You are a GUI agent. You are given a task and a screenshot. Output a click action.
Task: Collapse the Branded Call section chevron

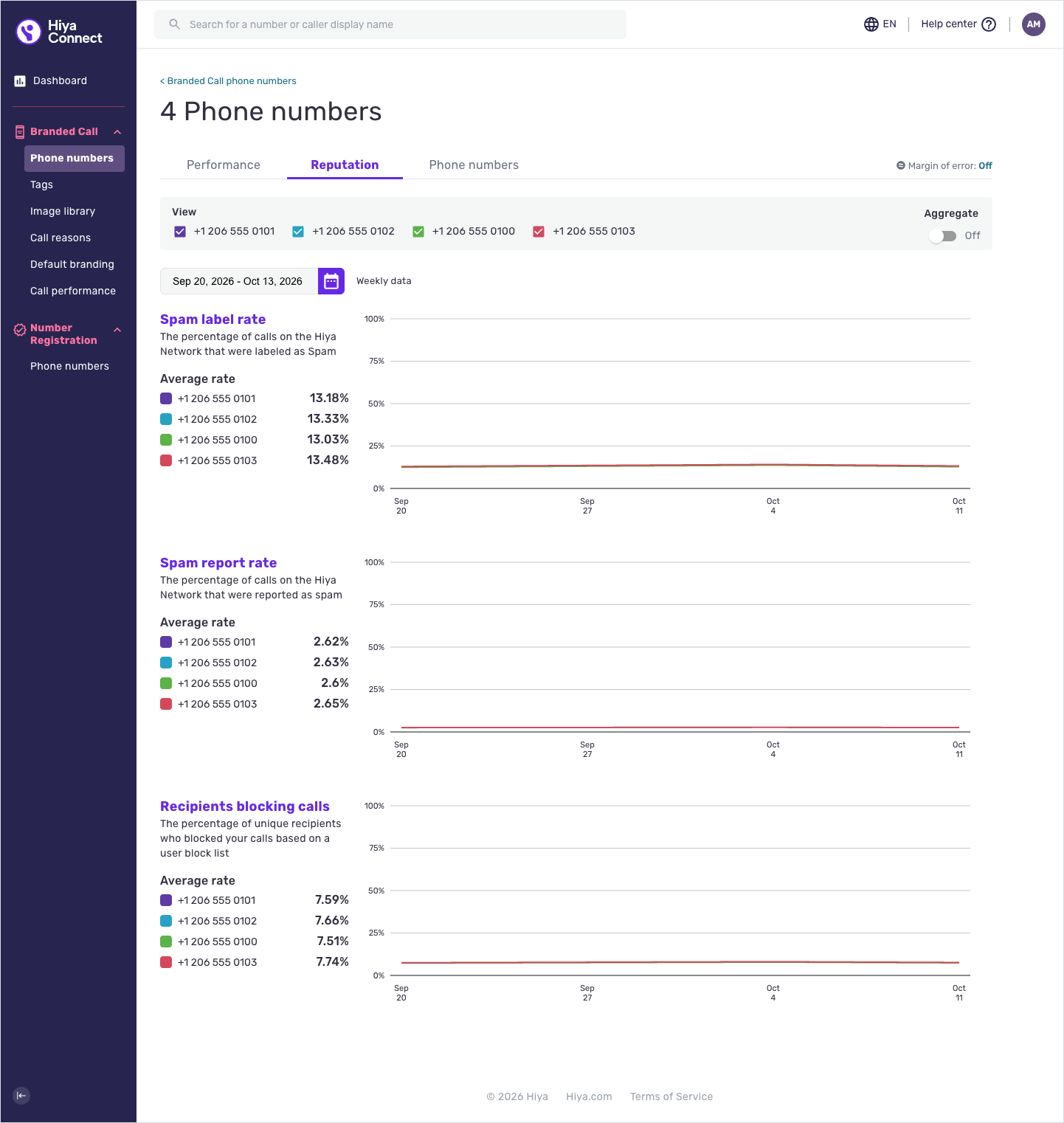[117, 132]
